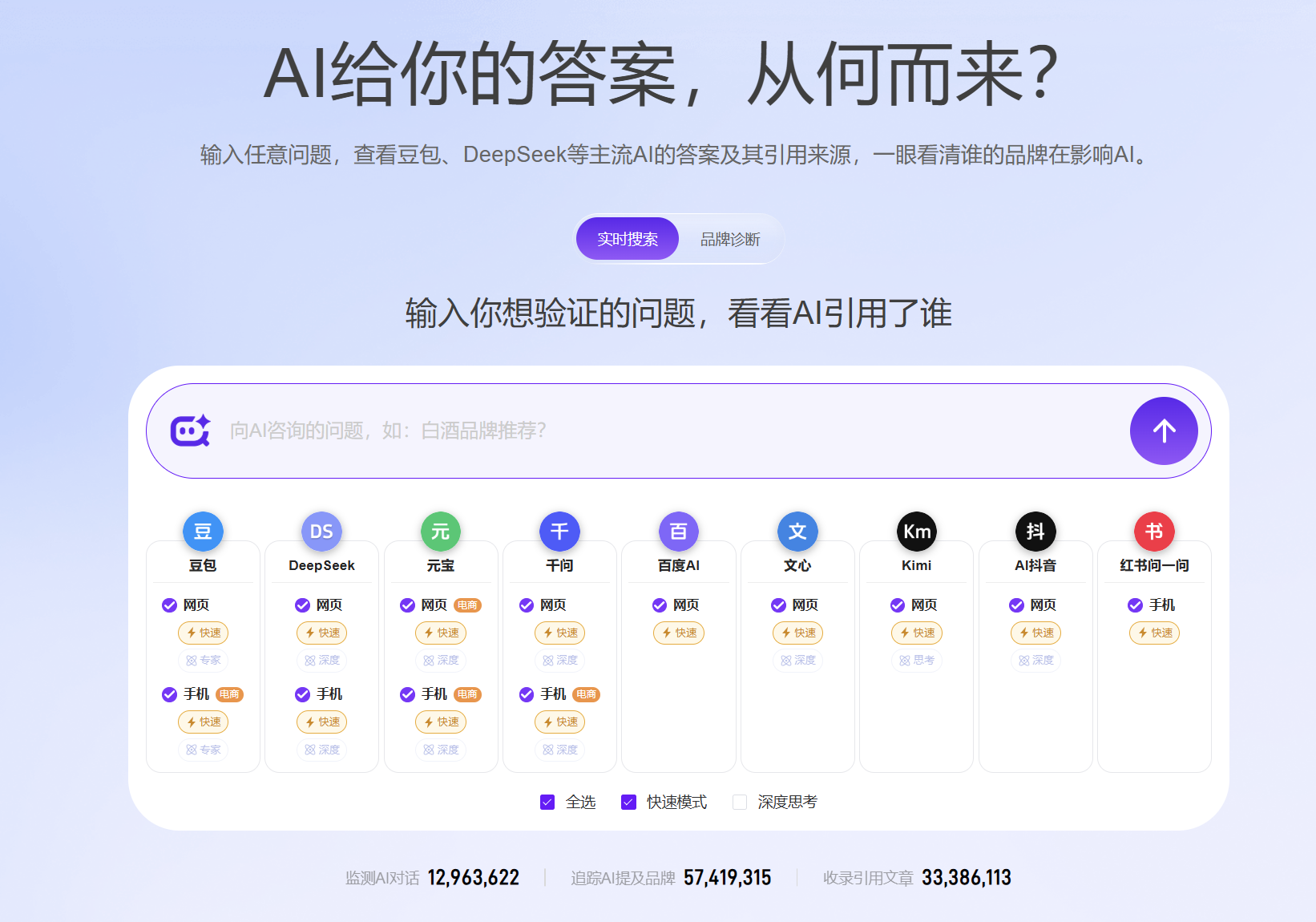Screen dimensions: 1316x922
Task: Toggle the 快速模式 checkbox
Action: click(629, 802)
